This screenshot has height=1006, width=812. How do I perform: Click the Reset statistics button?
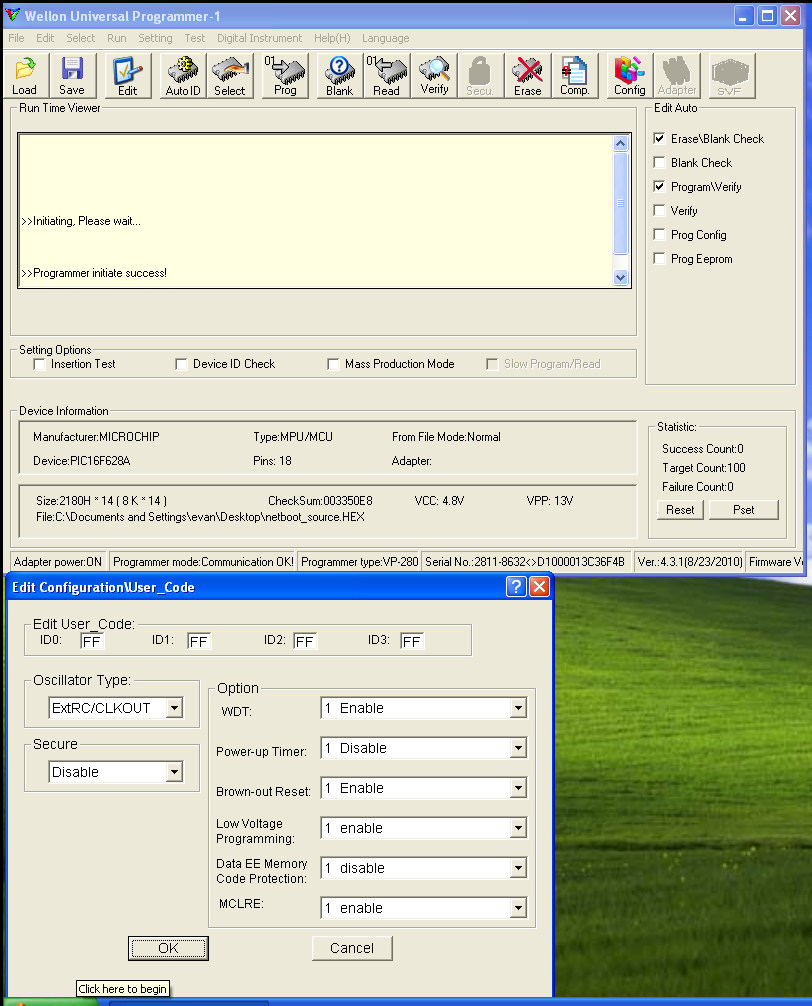click(x=680, y=510)
